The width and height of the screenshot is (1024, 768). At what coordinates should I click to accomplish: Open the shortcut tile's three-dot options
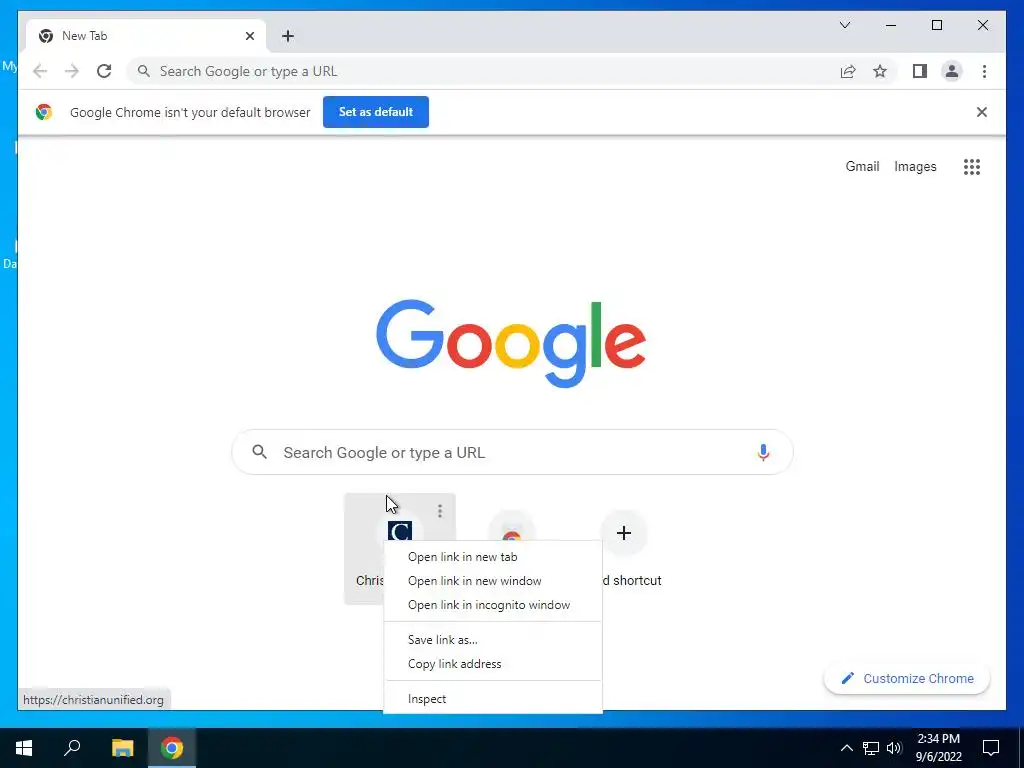440,511
